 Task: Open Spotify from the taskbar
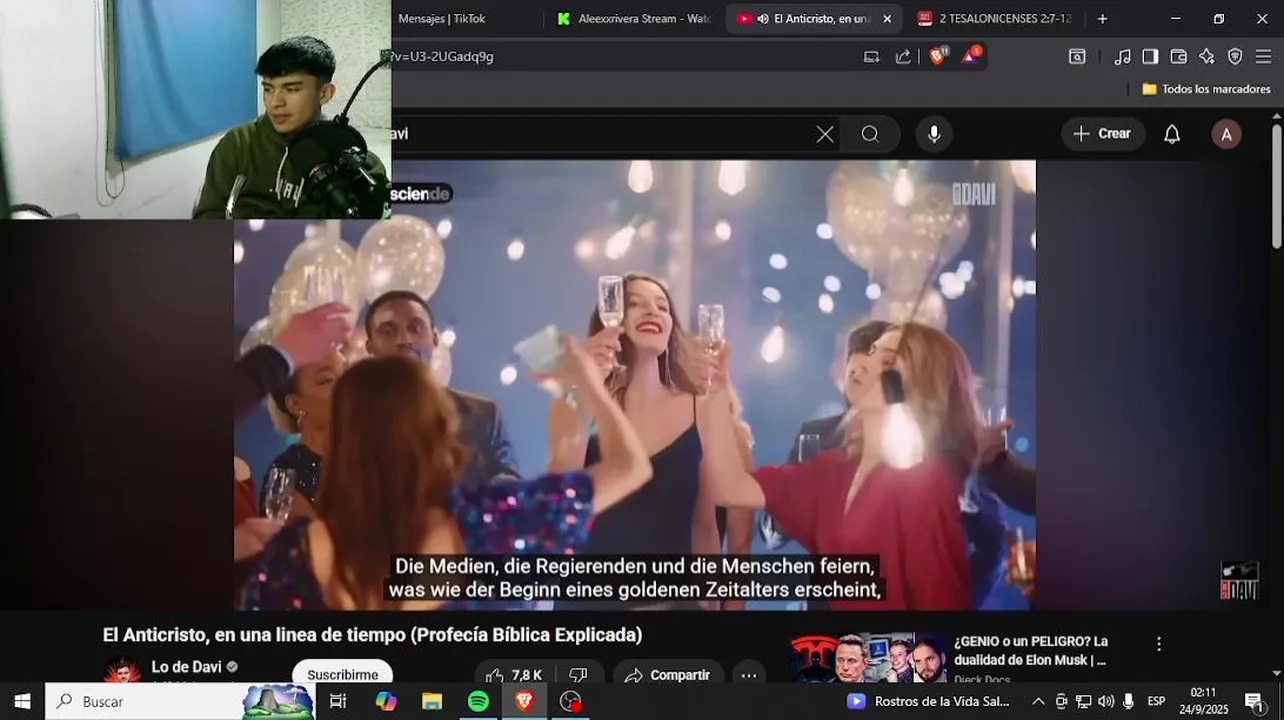478,701
